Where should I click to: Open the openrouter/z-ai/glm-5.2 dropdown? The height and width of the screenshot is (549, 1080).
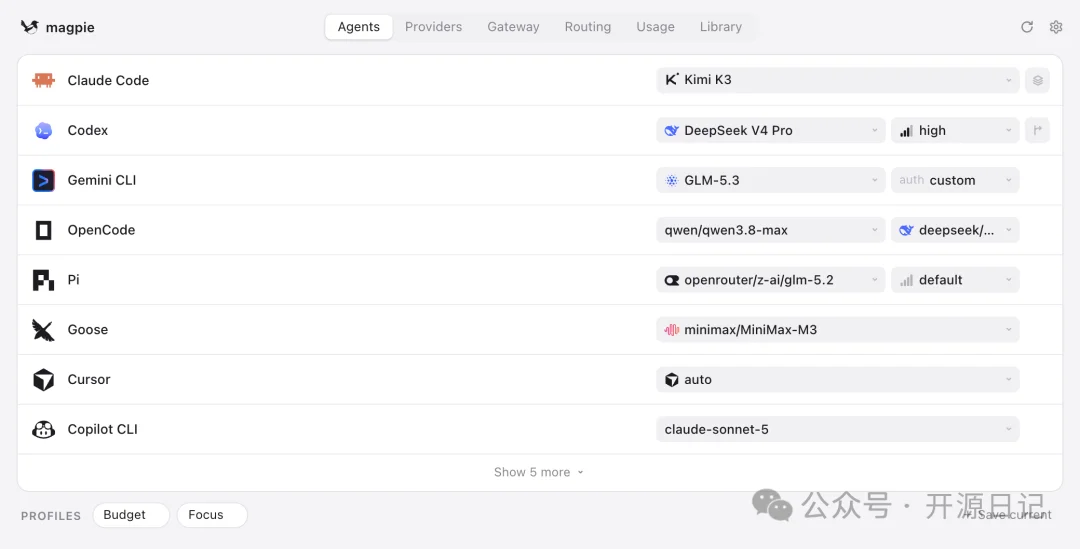click(x=771, y=280)
